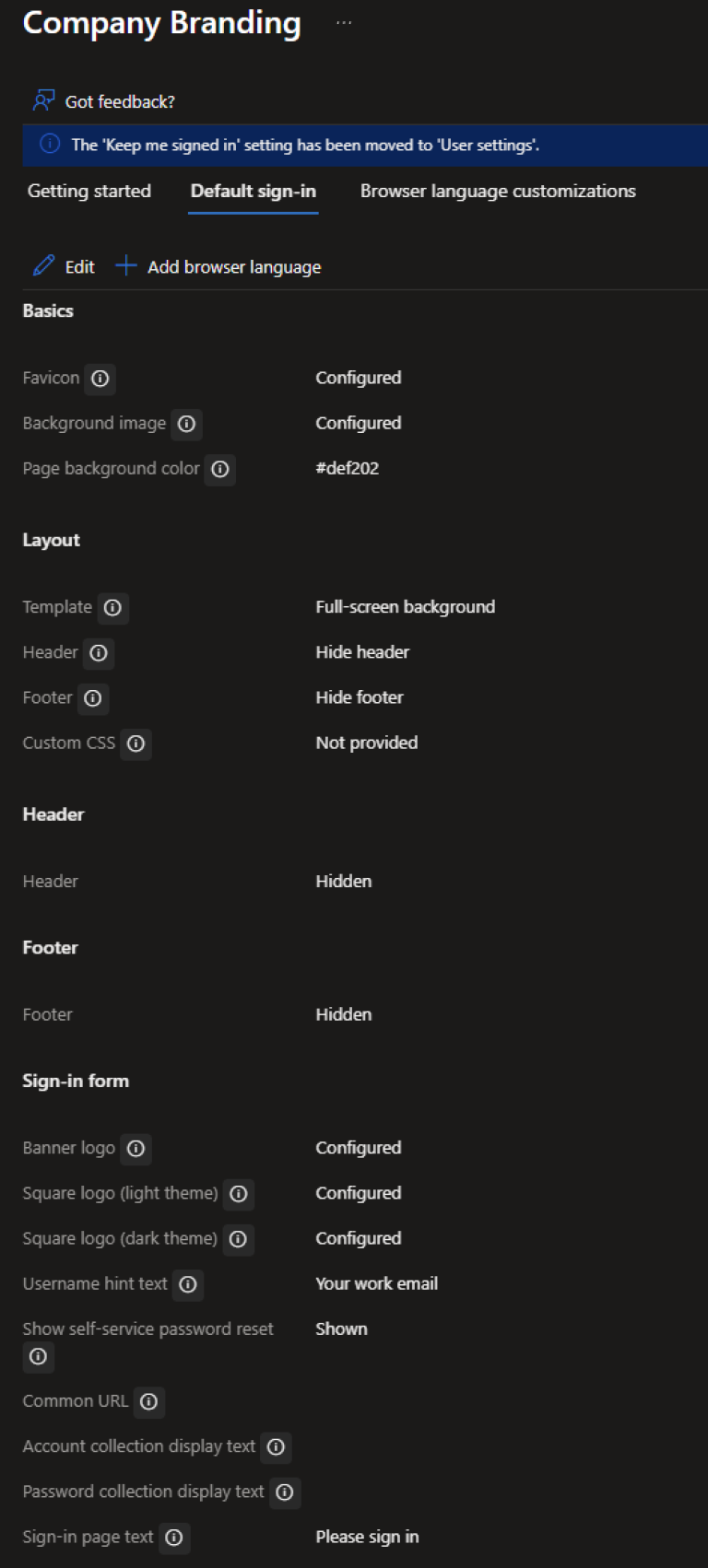The height and width of the screenshot is (1568, 708).
Task: Open the ellipsis menu beside Company Branding
Action: pyautogui.click(x=343, y=23)
